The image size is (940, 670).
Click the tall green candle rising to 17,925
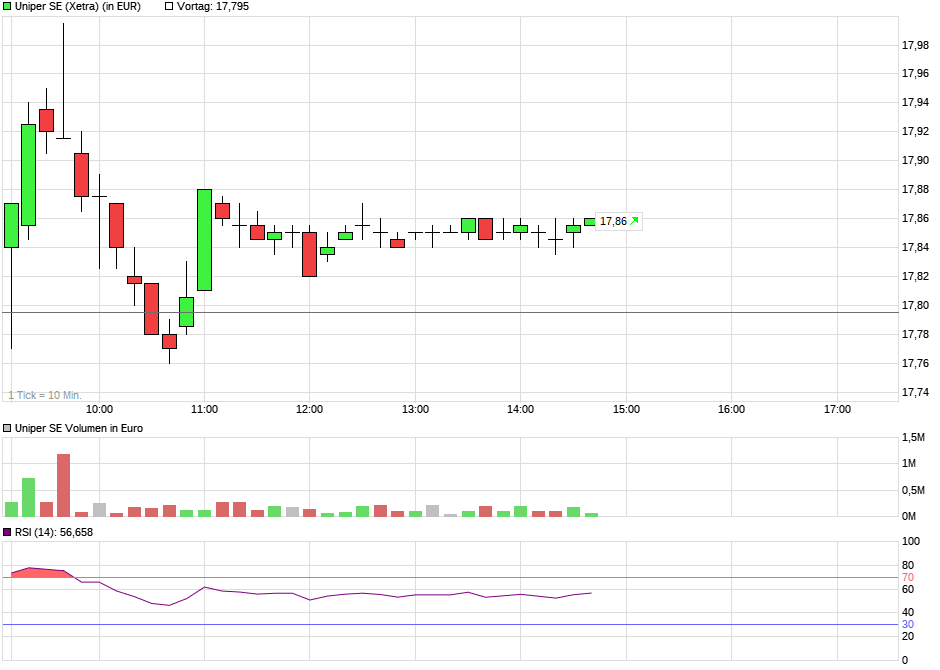pyautogui.click(x=28, y=175)
